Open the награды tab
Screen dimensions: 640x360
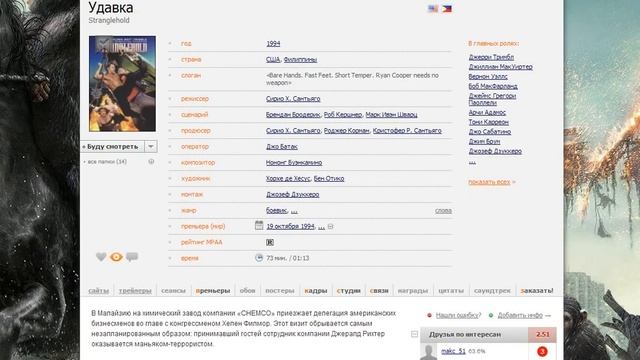click(x=413, y=291)
